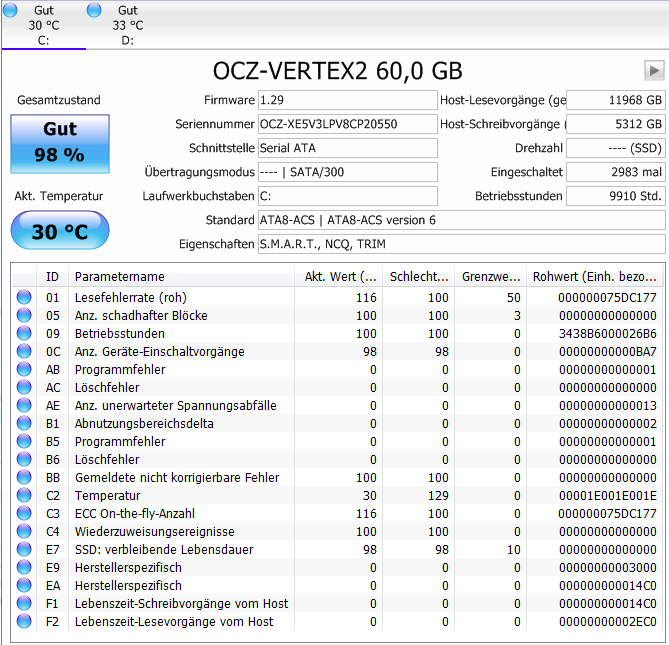Select Gemeldete nicht korrigierbare Fehler parameter name
Viewport: 669px width, 645px height.
click(177, 477)
